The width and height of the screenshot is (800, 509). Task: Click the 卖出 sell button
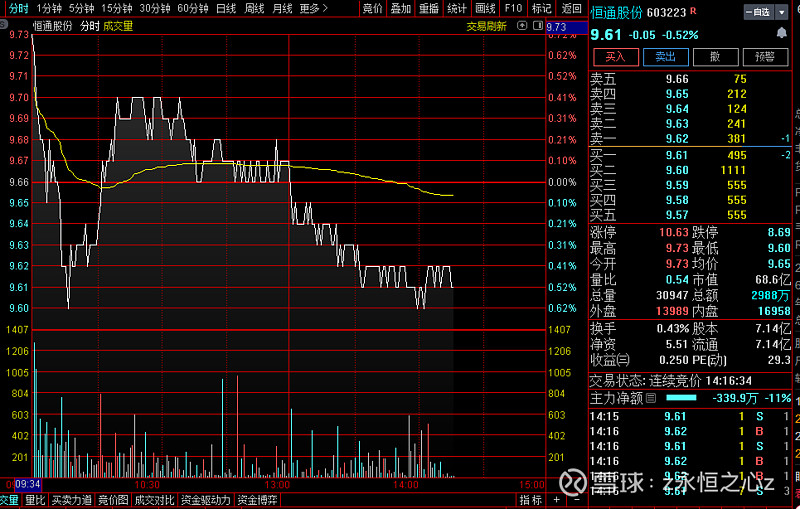coord(665,57)
